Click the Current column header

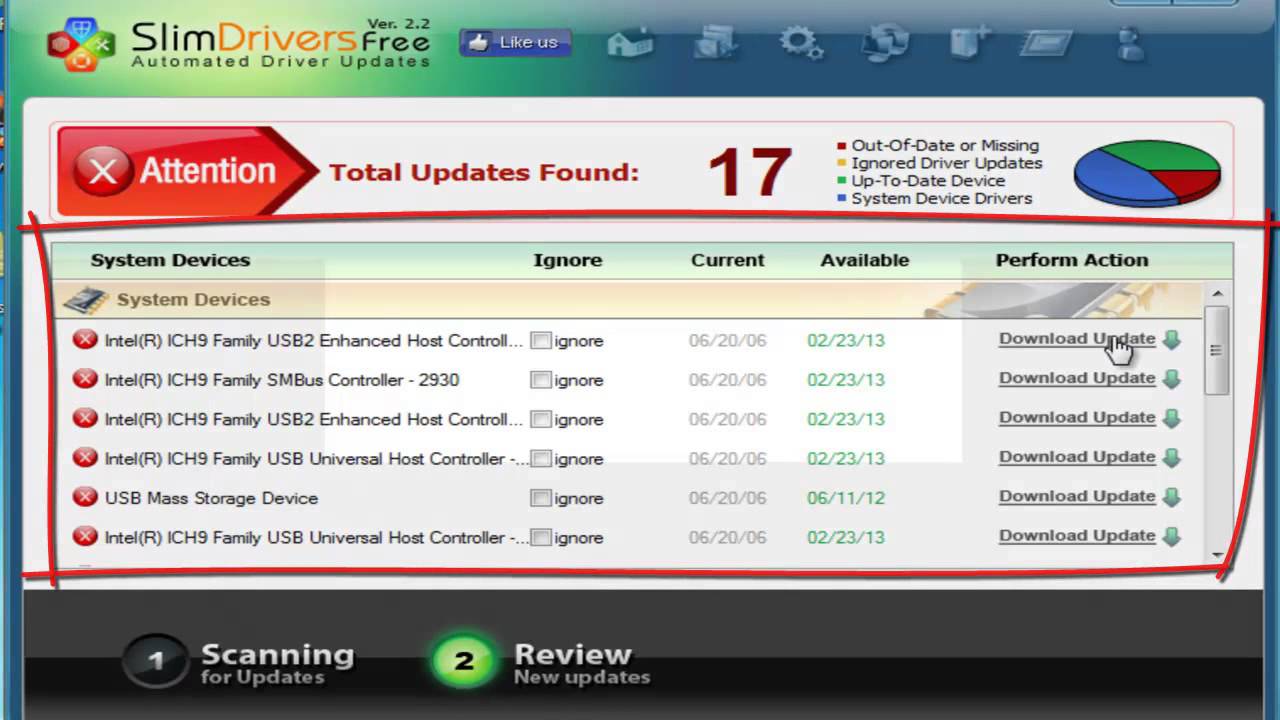pyautogui.click(x=727, y=260)
